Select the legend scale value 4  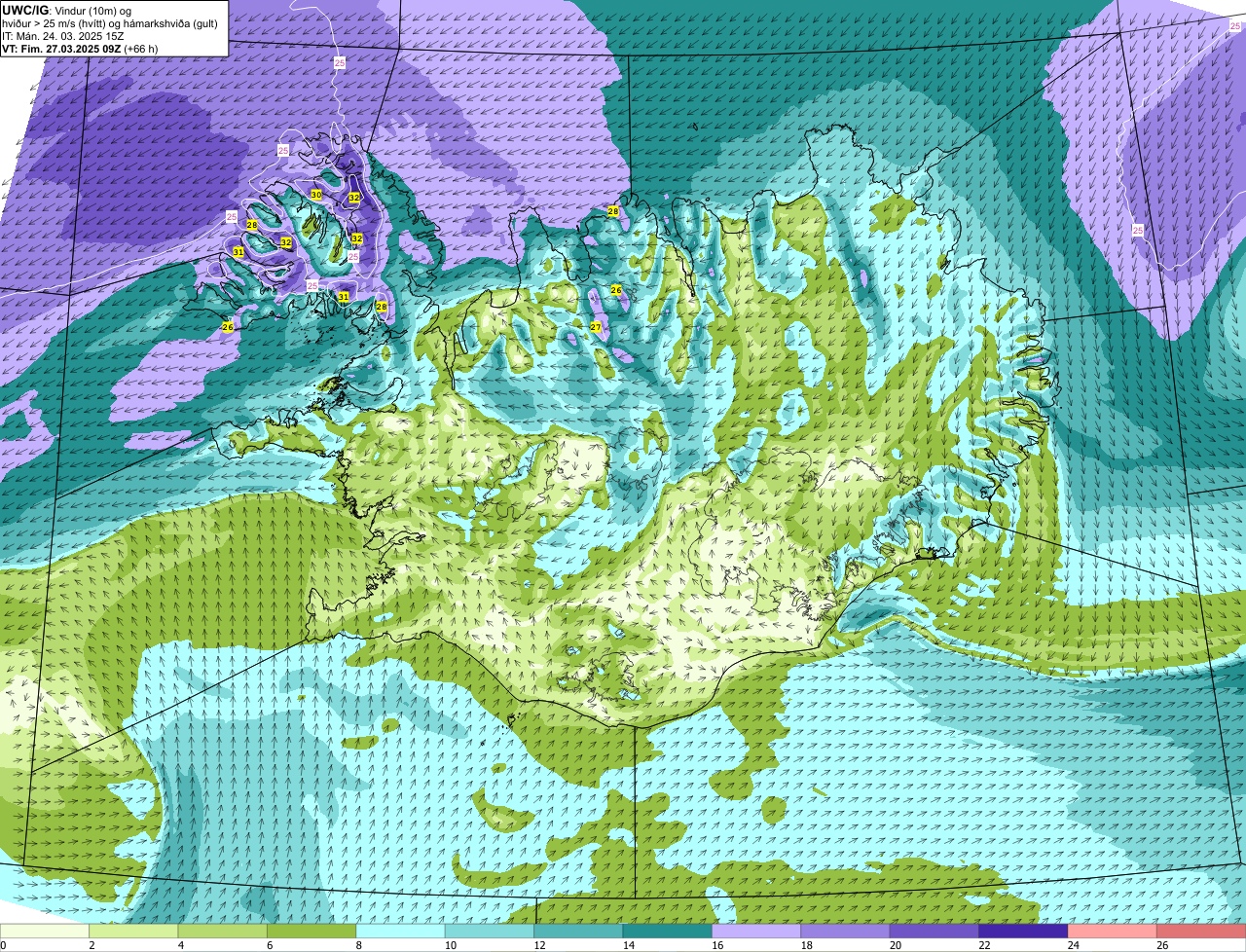[180, 945]
